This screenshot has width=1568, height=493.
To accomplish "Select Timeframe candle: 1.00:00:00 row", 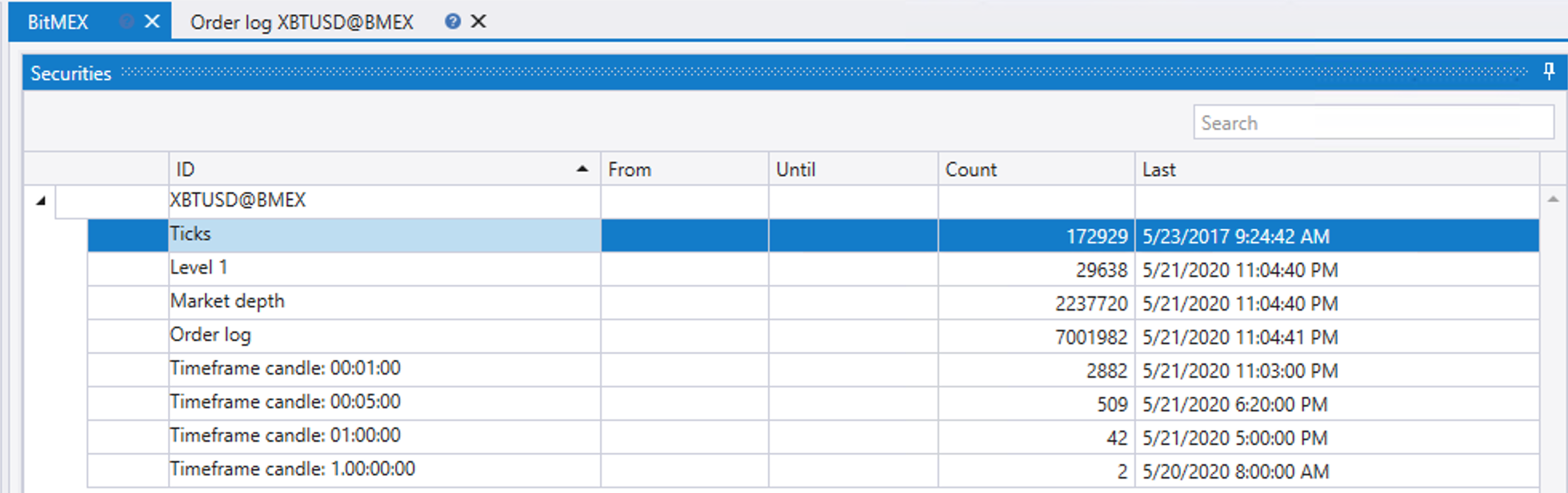I will point(813,471).
